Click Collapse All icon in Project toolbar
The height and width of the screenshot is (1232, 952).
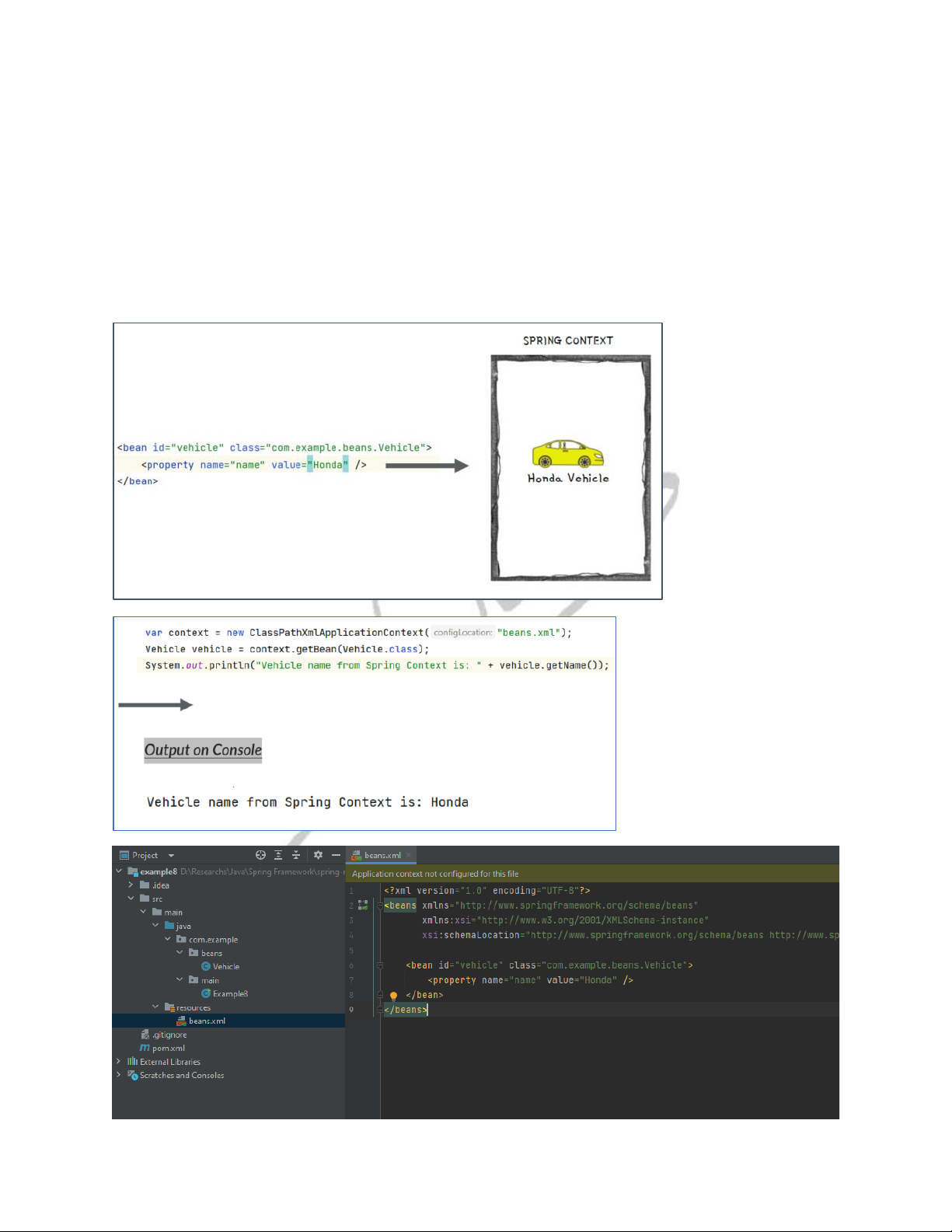click(296, 855)
